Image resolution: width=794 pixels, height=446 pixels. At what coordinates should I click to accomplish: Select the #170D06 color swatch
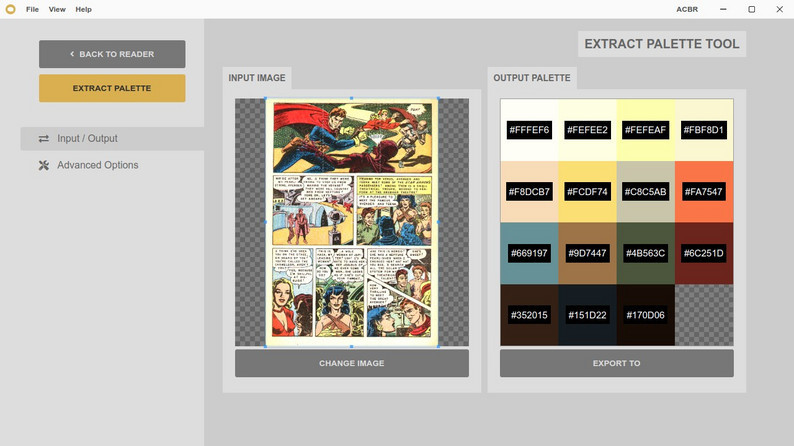646,315
